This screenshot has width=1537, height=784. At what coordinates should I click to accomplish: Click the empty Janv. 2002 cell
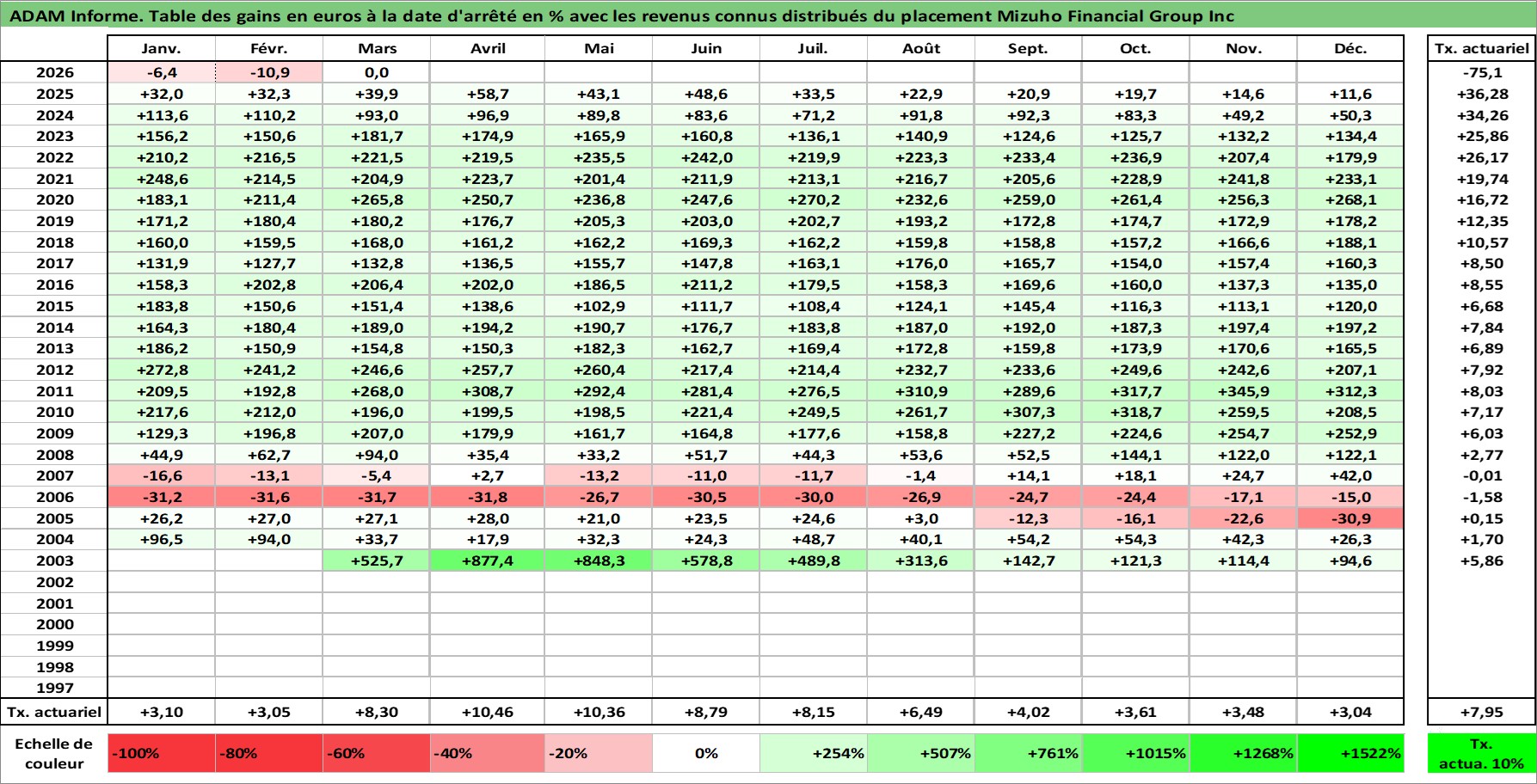click(x=162, y=582)
